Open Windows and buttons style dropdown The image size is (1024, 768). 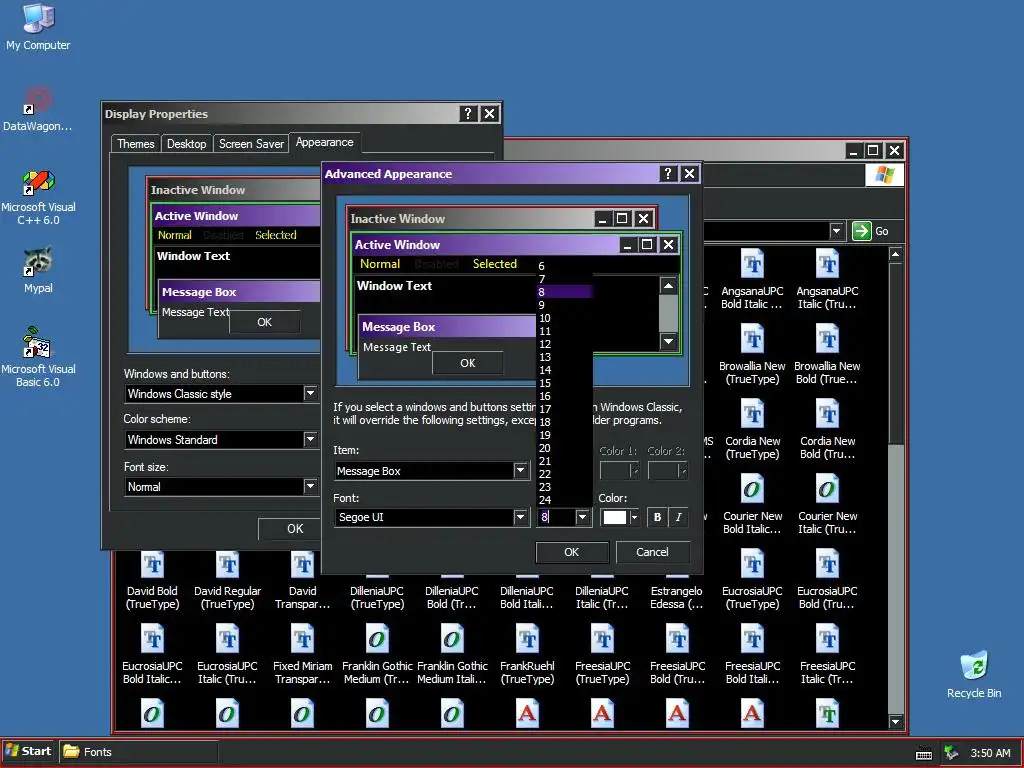[310, 393]
